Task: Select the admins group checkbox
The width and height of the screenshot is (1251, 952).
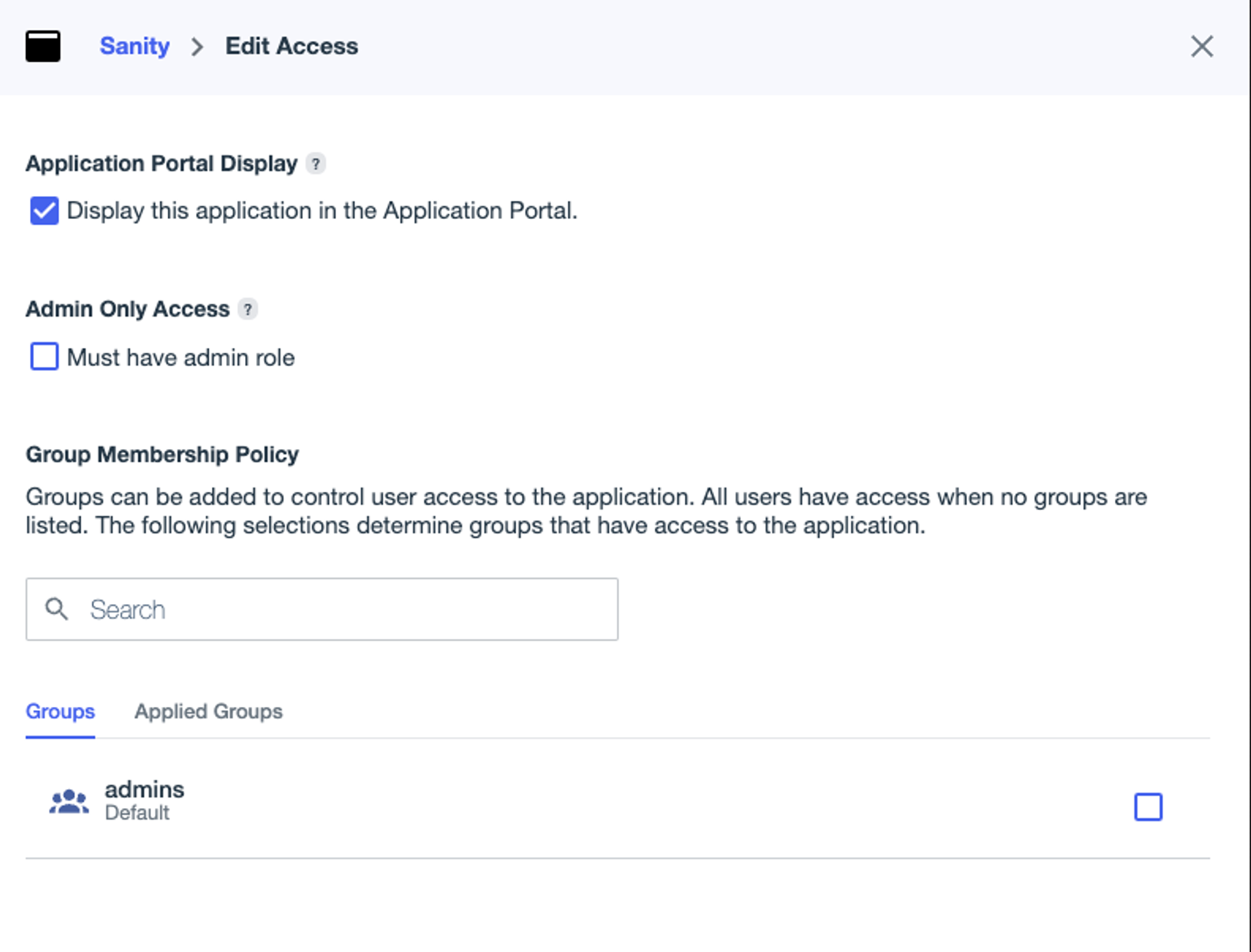Action: (x=1148, y=807)
